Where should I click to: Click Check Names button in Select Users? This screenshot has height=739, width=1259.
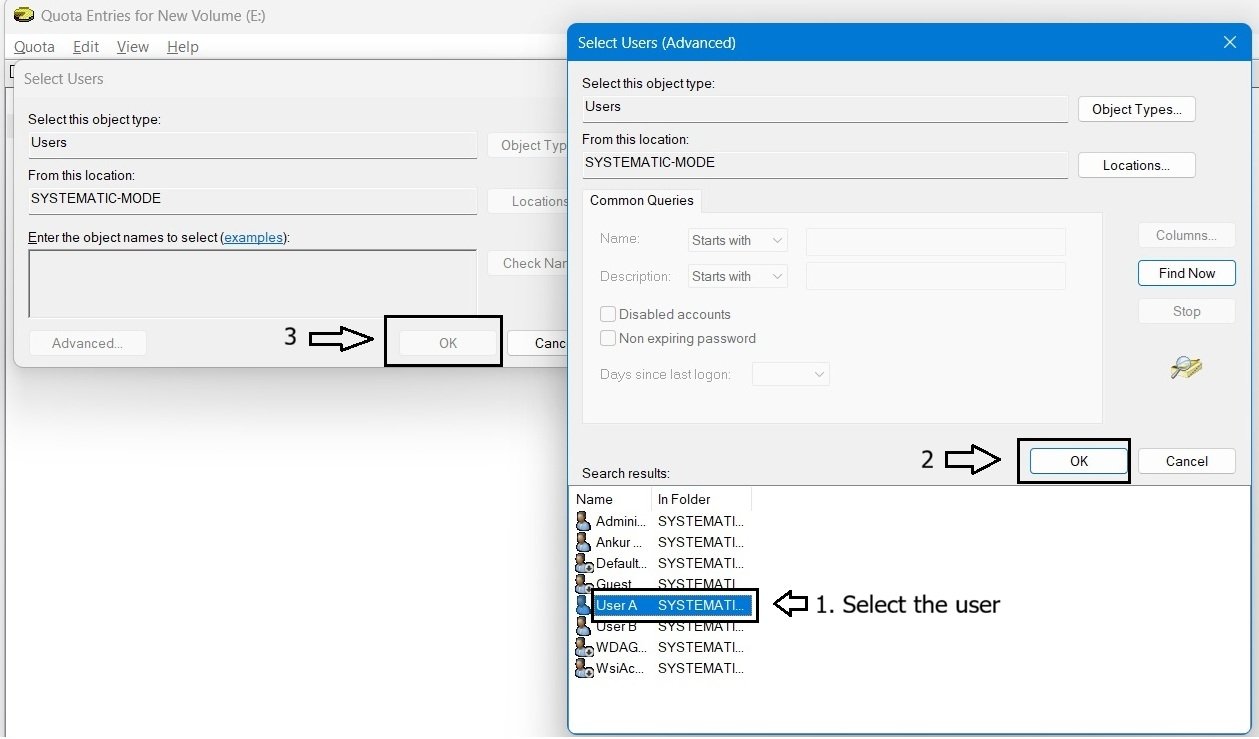(x=528, y=263)
